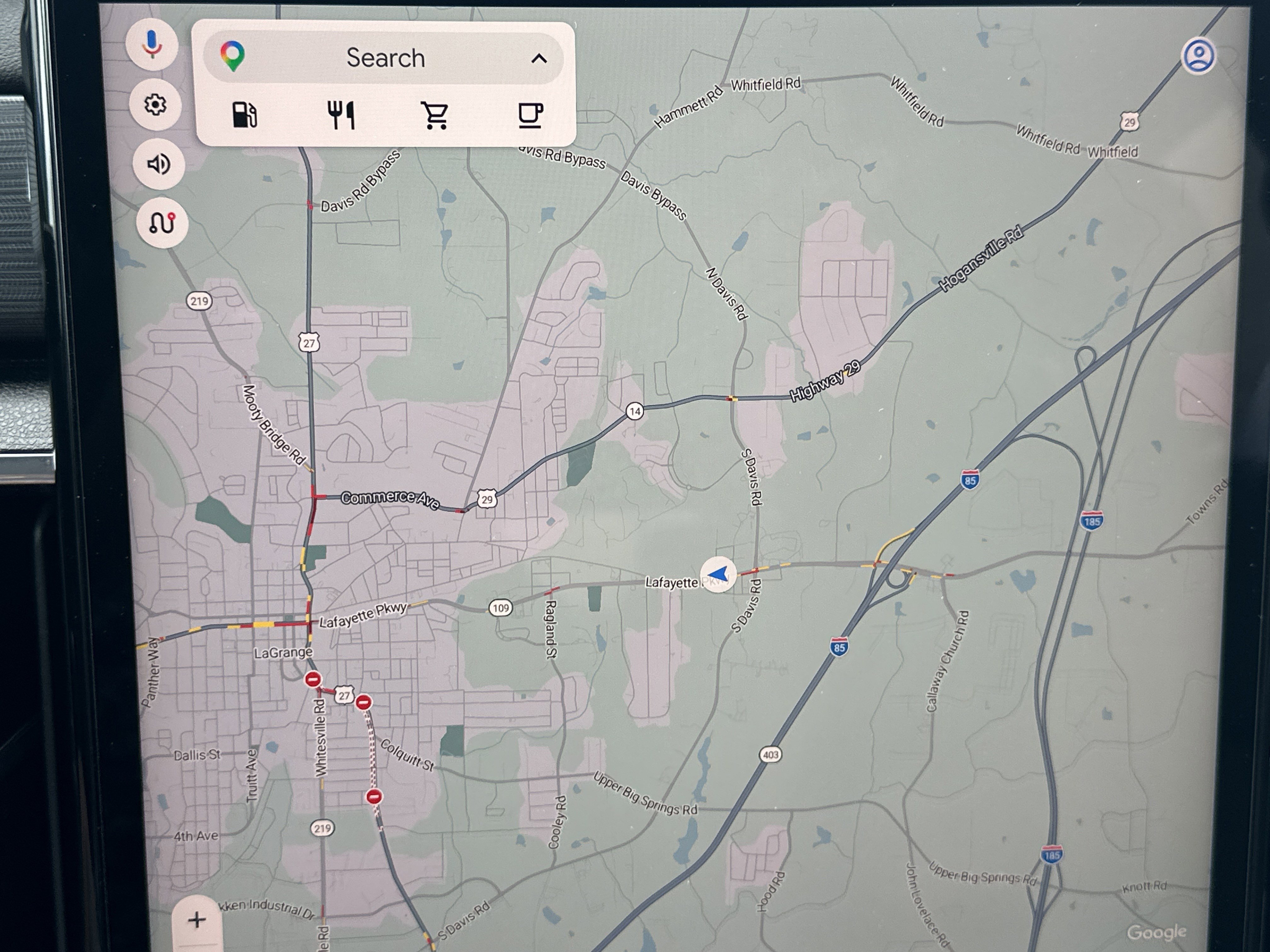Tap the blue current location arrow
This screenshot has width=1270, height=952.
pos(718,574)
